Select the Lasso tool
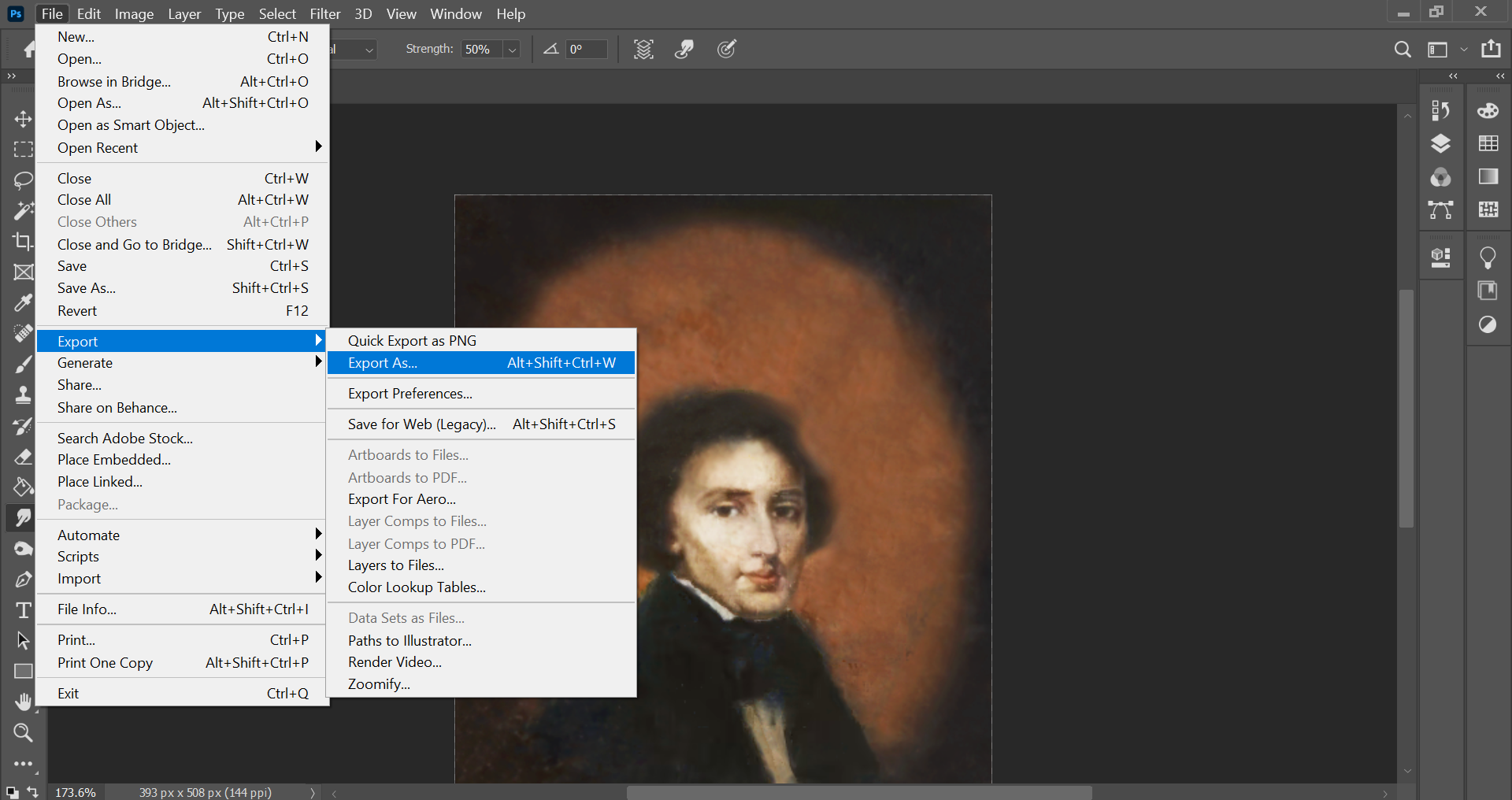Image resolution: width=1512 pixels, height=800 pixels. click(23, 180)
